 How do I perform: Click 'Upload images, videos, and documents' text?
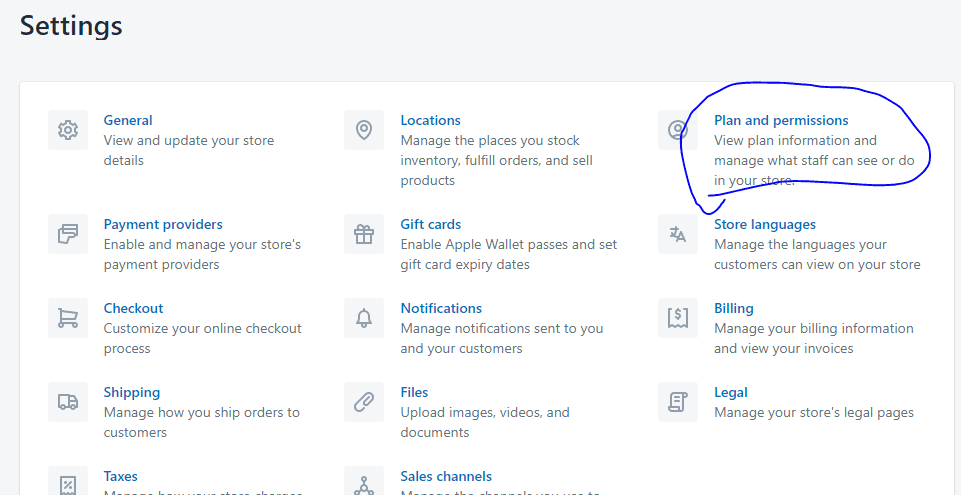point(485,422)
